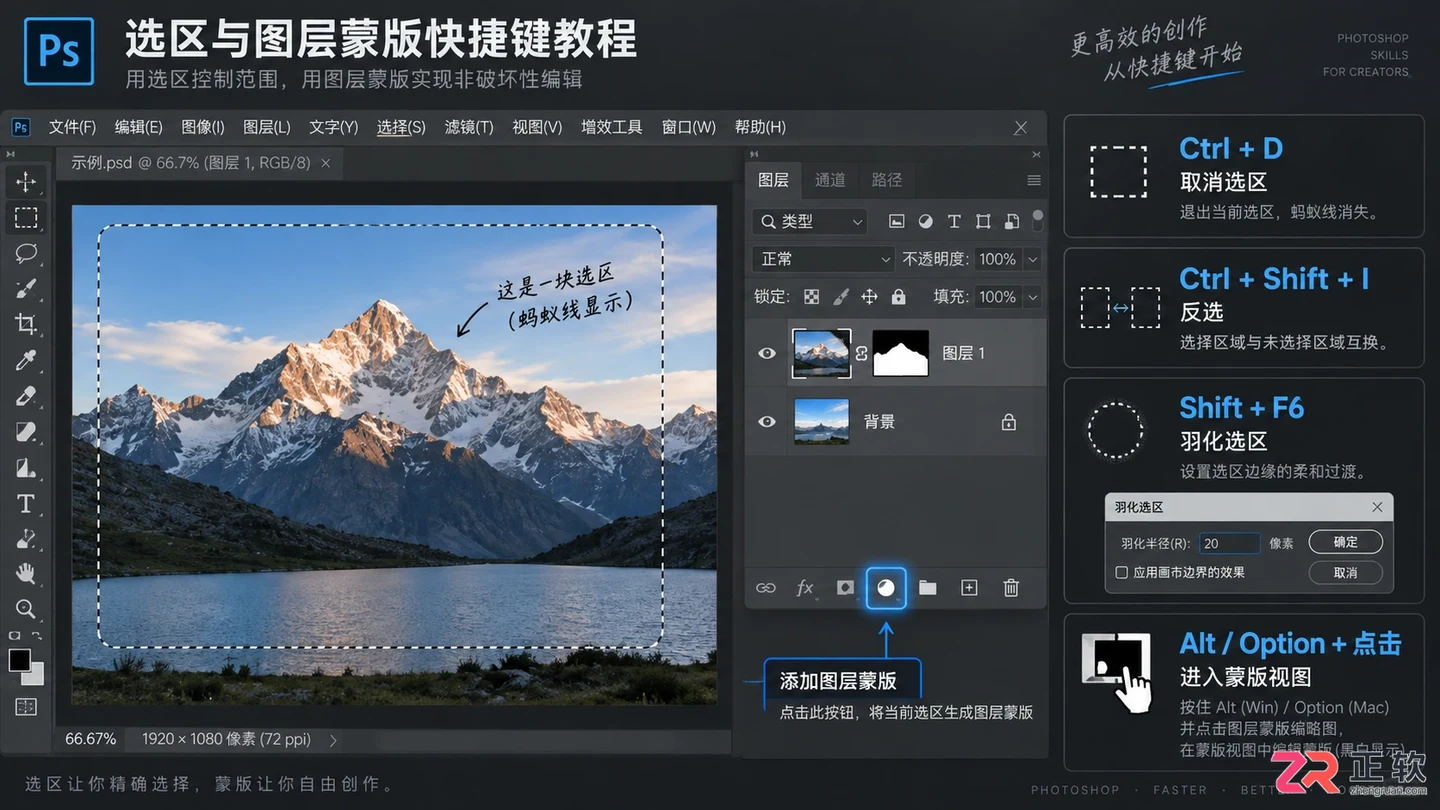This screenshot has width=1440, height=810.
Task: Open the 正常 blend mode dropdown
Action: click(x=823, y=259)
